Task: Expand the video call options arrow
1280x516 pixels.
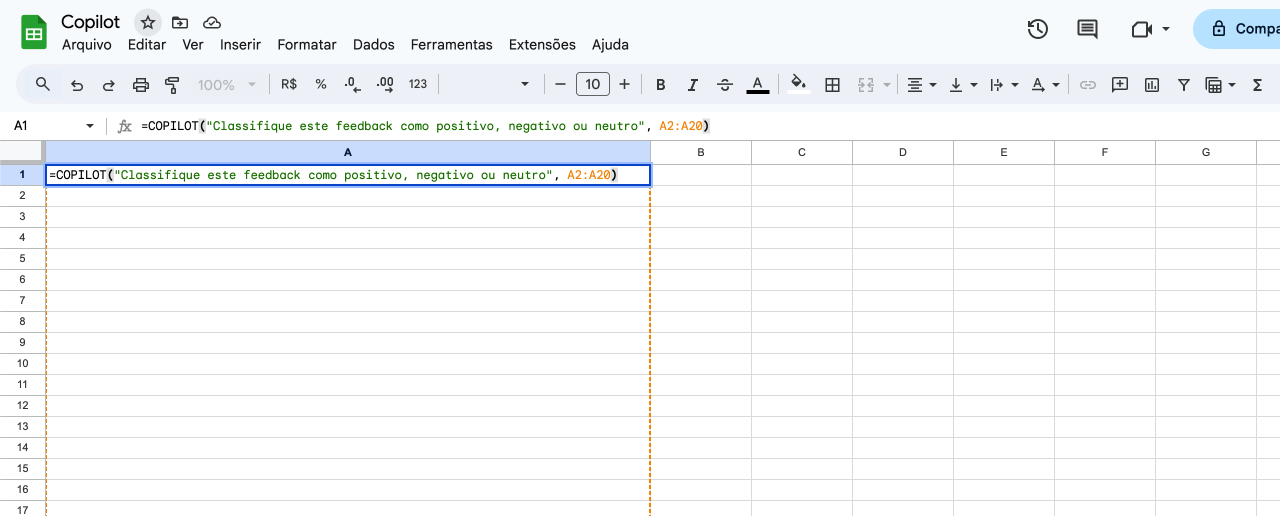Action: point(1166,29)
